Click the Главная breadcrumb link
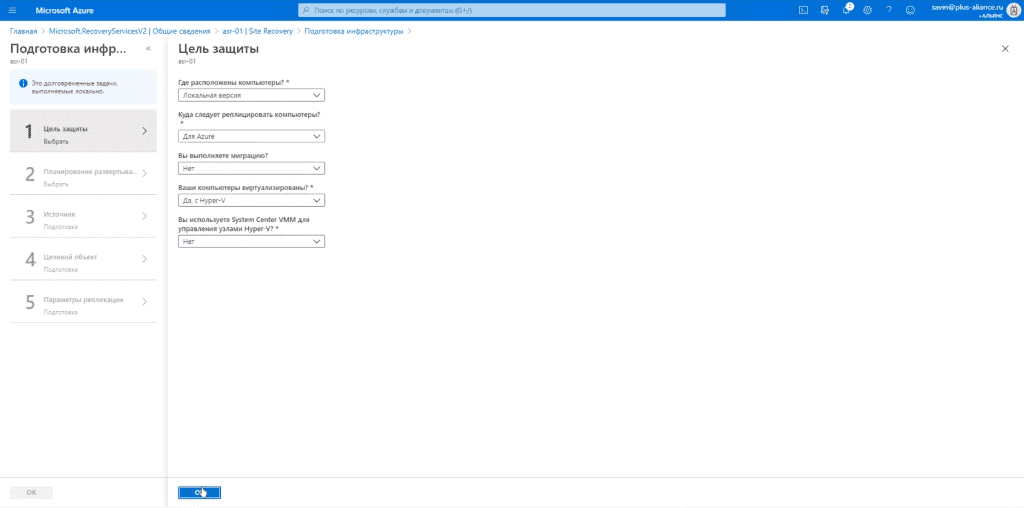Image resolution: width=1024 pixels, height=508 pixels. click(23, 31)
